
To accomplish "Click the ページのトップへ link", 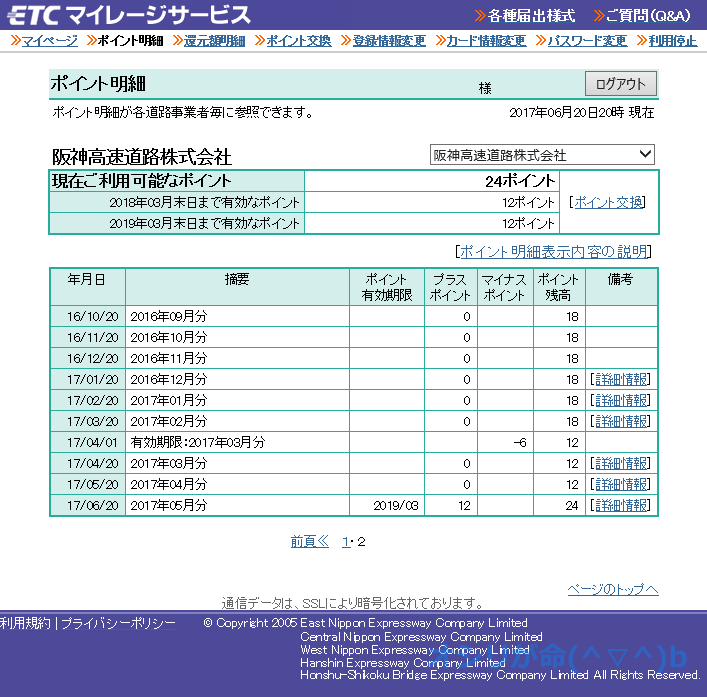I will pyautogui.click(x=613, y=589).
